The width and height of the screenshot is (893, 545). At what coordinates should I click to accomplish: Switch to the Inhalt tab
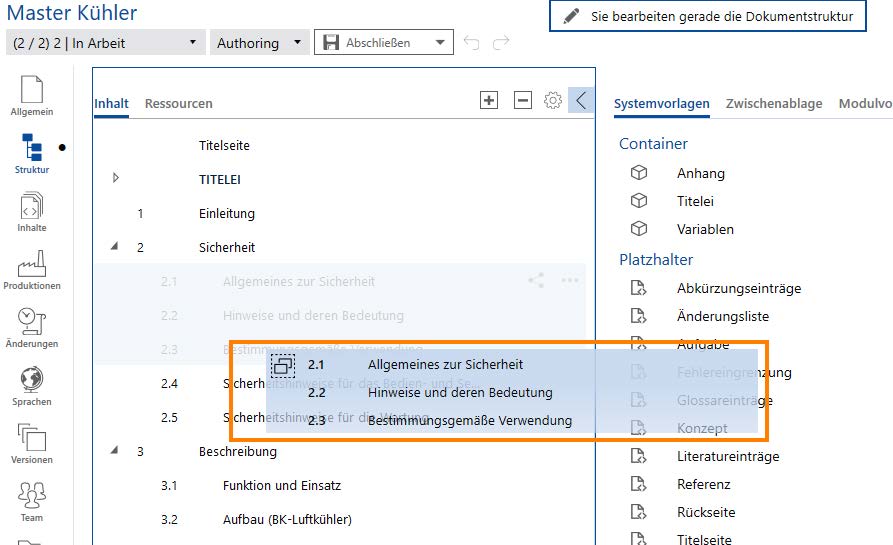(112, 104)
